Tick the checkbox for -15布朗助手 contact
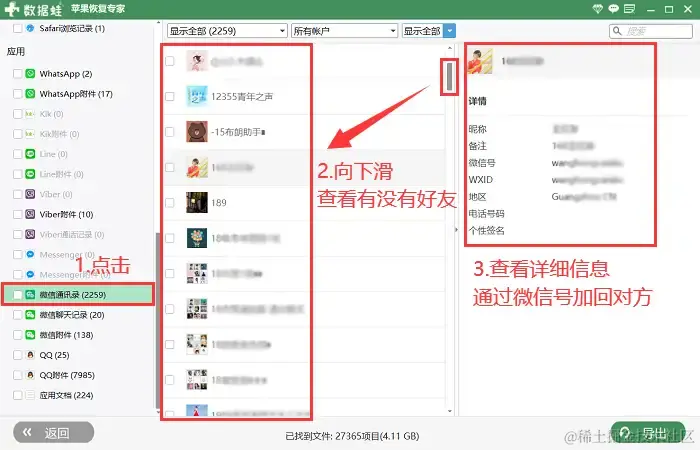Image resolution: width=700 pixels, height=450 pixels. tap(170, 132)
